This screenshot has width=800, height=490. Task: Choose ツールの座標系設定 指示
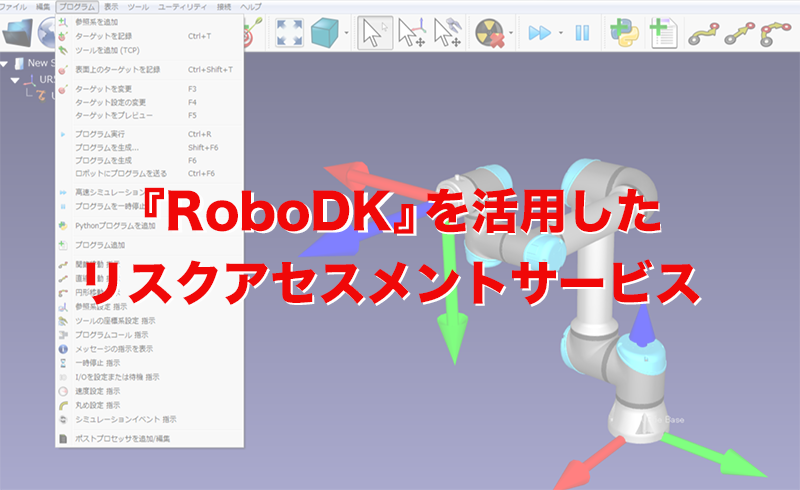point(149,321)
